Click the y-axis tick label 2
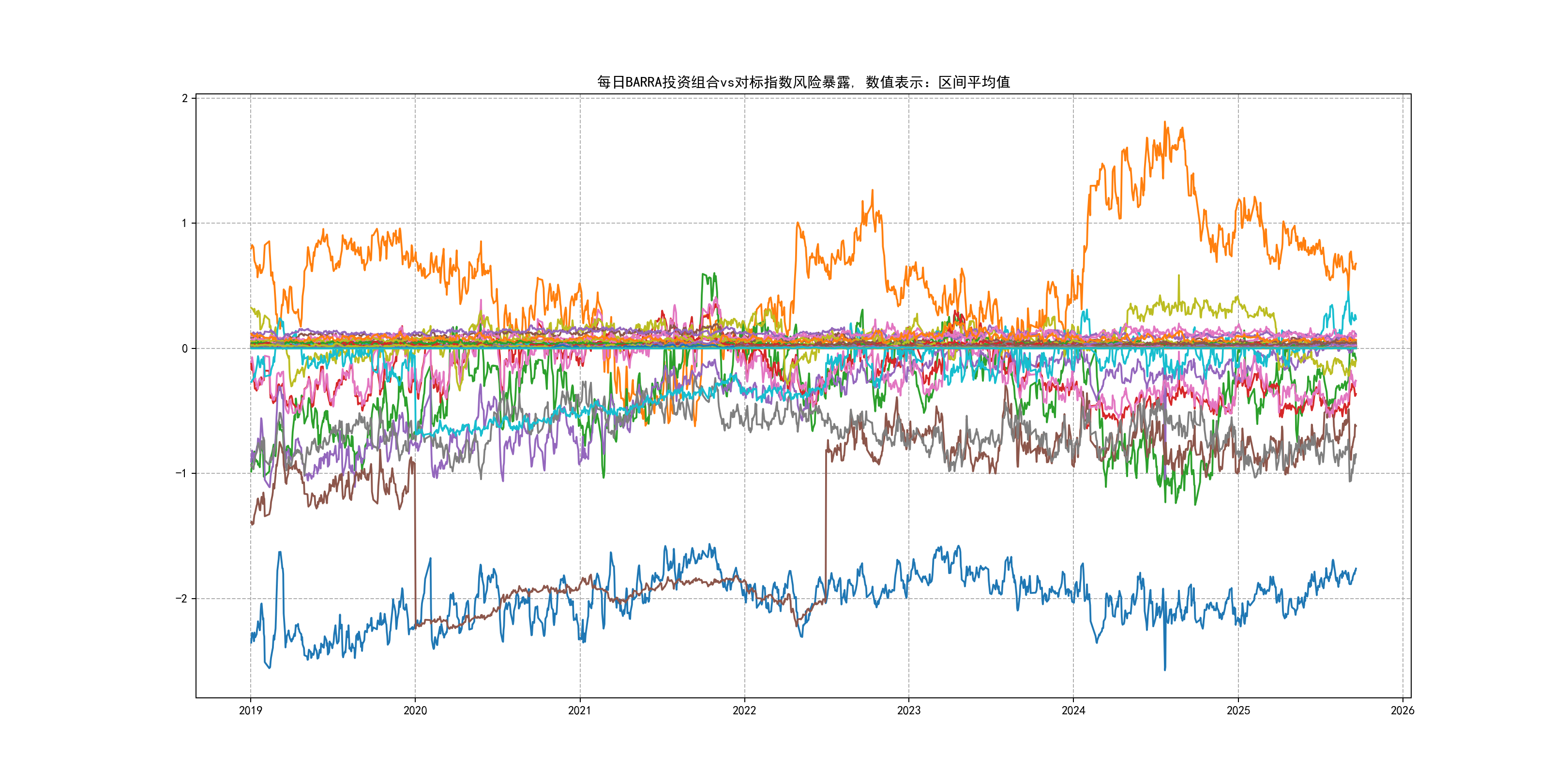The height and width of the screenshot is (784, 1568). click(x=184, y=99)
